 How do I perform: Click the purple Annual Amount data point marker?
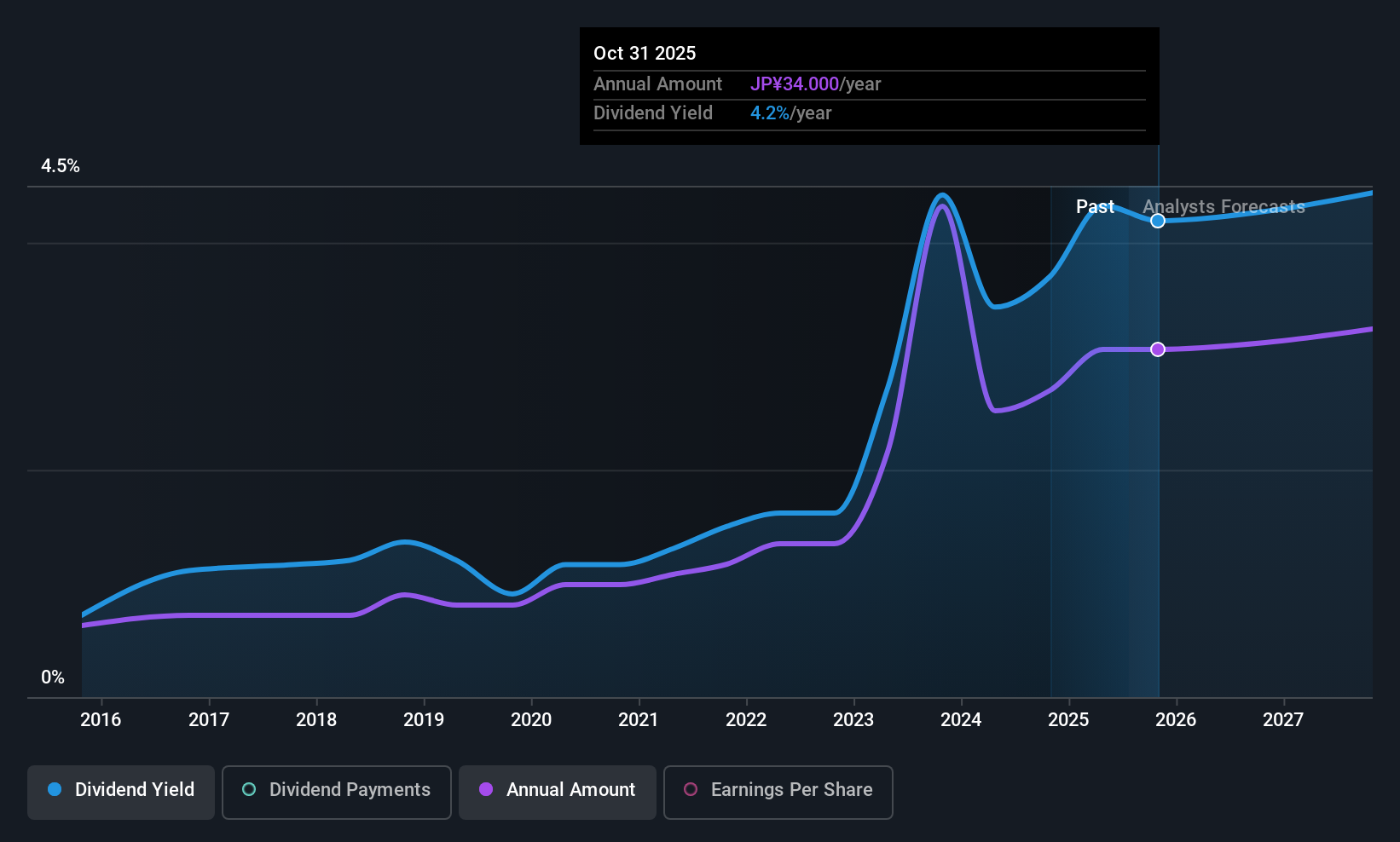[1158, 349]
